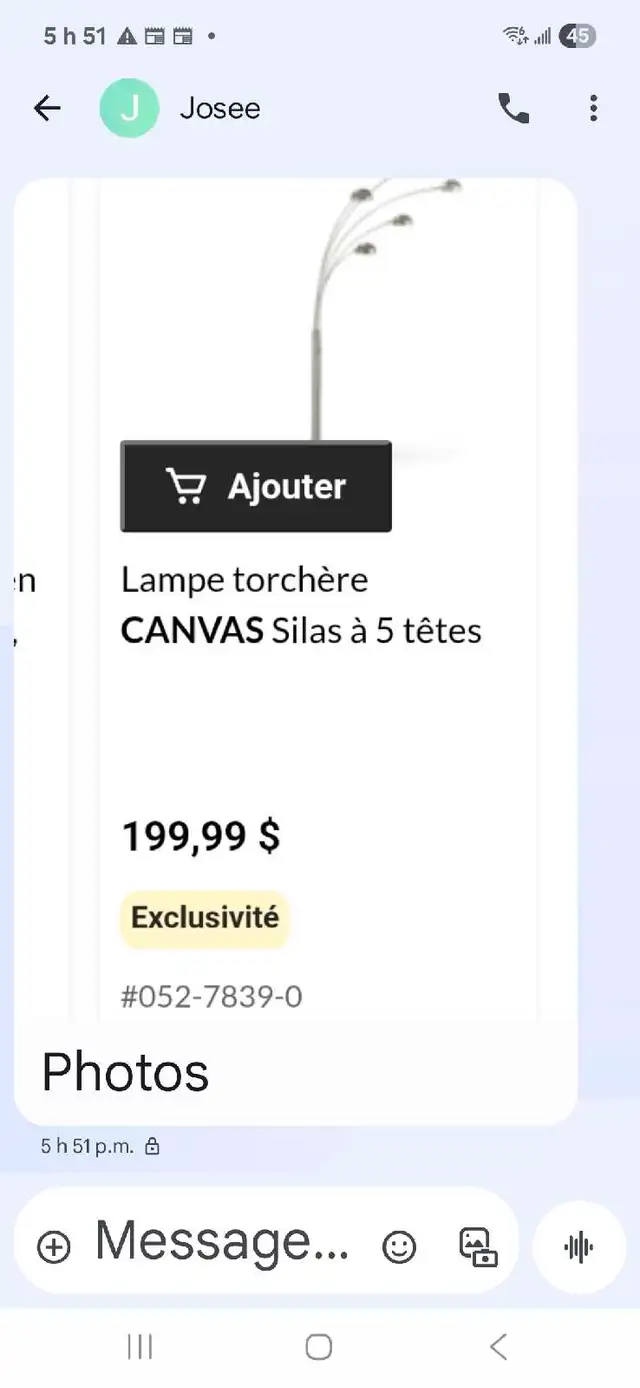Screen dimensions: 640x1388
Task: Call Josee with the phone icon
Action: 514,108
